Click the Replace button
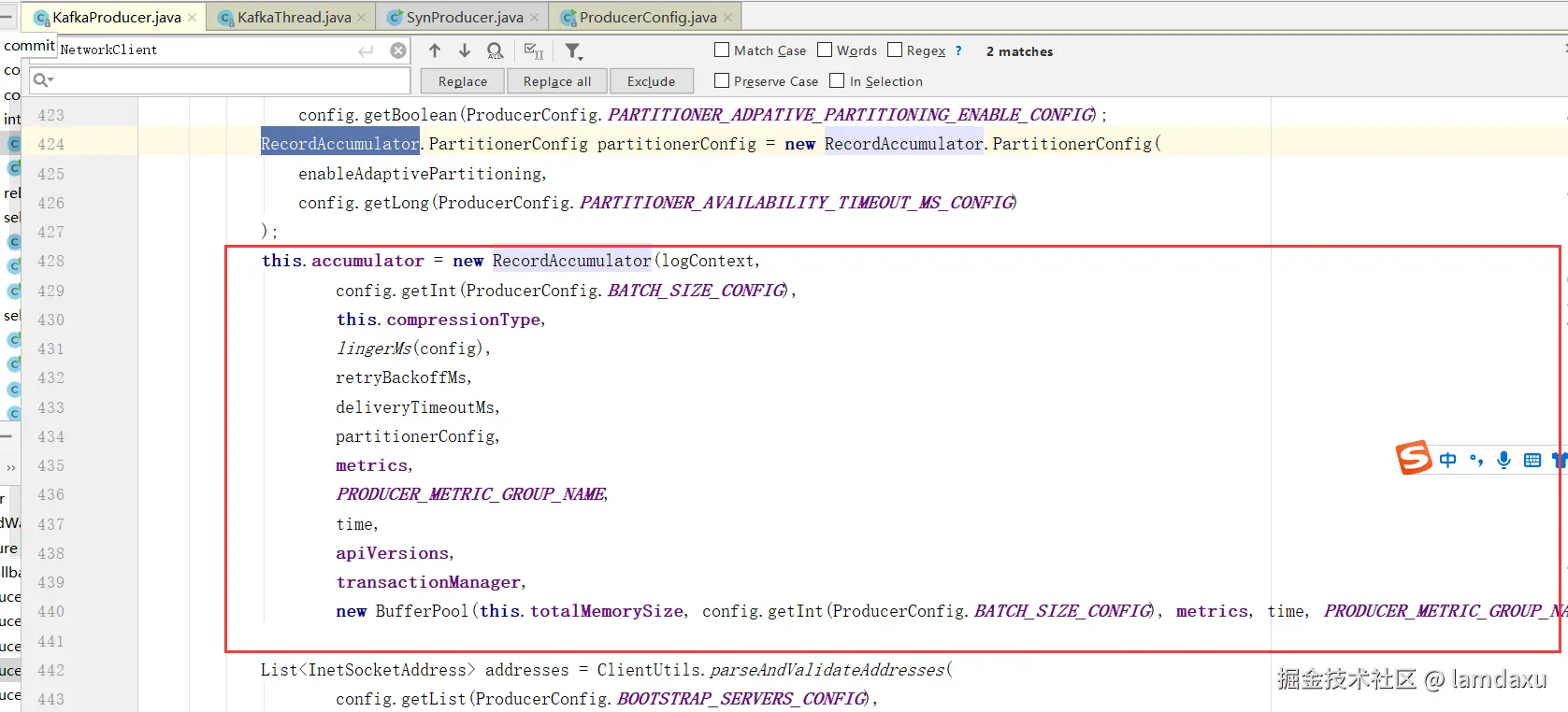 click(463, 81)
